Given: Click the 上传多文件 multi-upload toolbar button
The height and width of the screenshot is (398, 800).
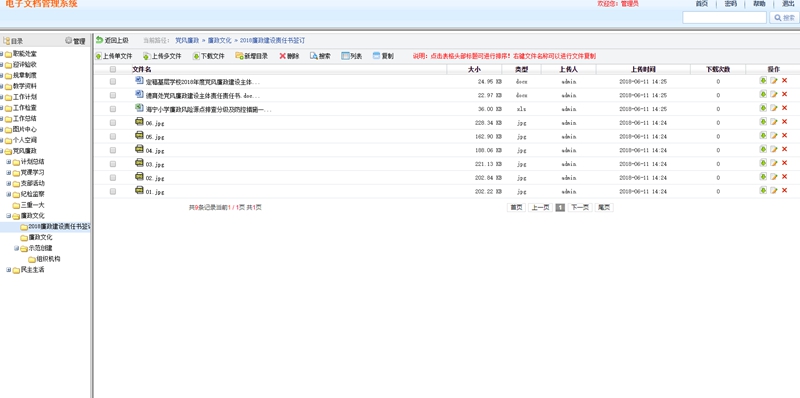Looking at the screenshot, I should tap(162, 56).
